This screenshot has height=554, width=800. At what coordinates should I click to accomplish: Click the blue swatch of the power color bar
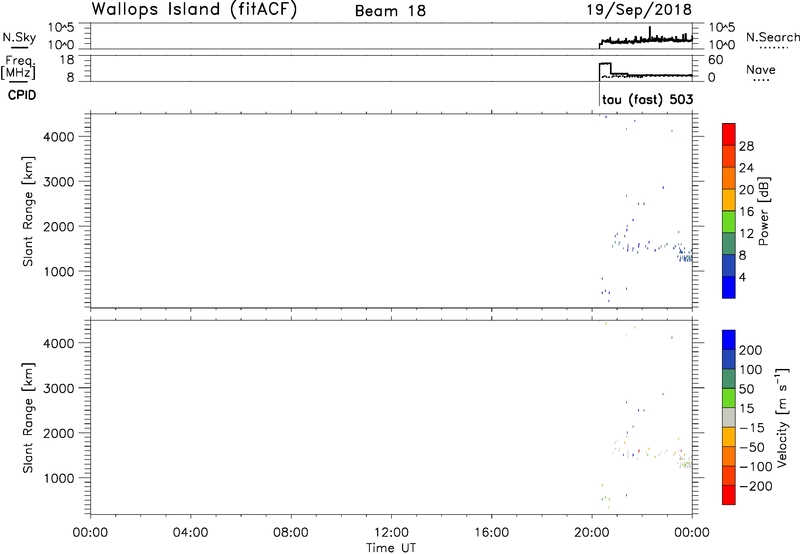[729, 287]
